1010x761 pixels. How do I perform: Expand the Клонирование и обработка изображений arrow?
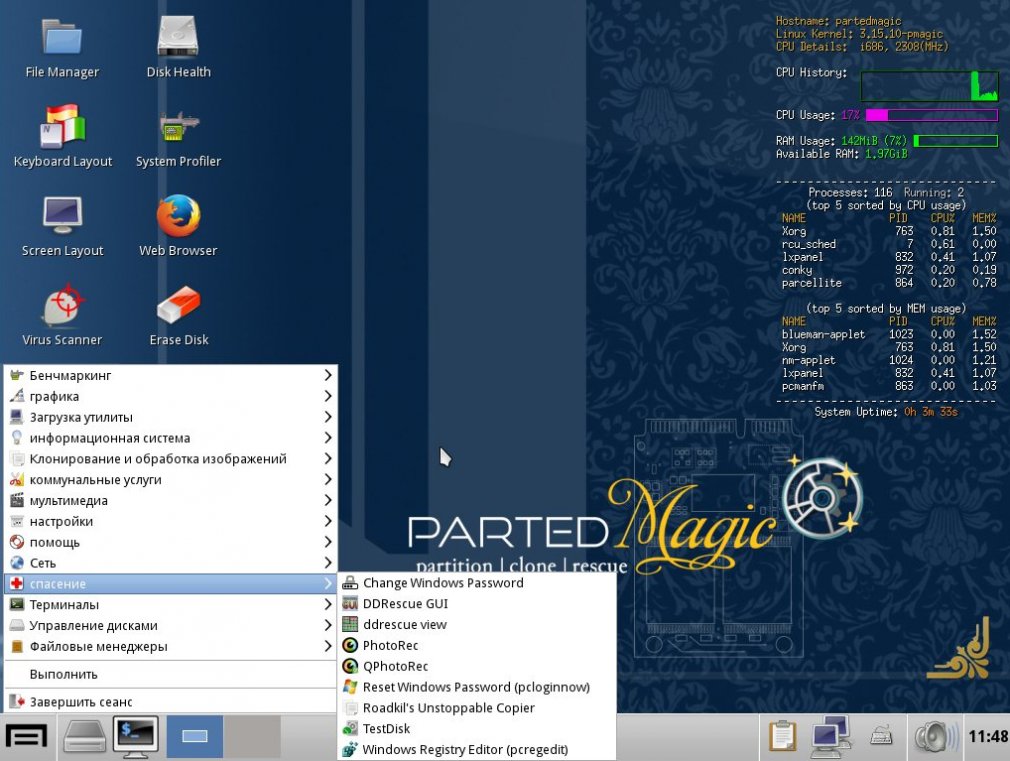[x=328, y=458]
